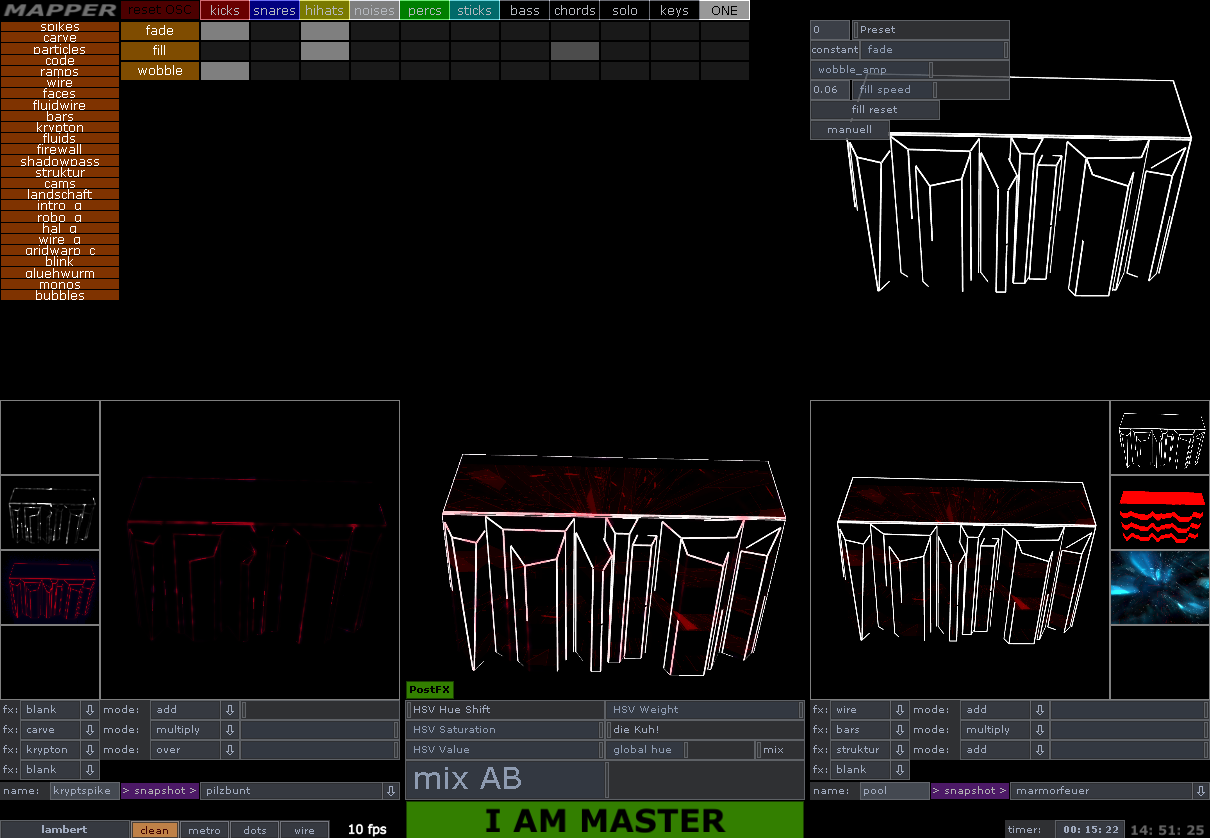The width and height of the screenshot is (1210, 838).
Task: Select the red-blue wireframe thumbnail on left
Action: [x=50, y=587]
